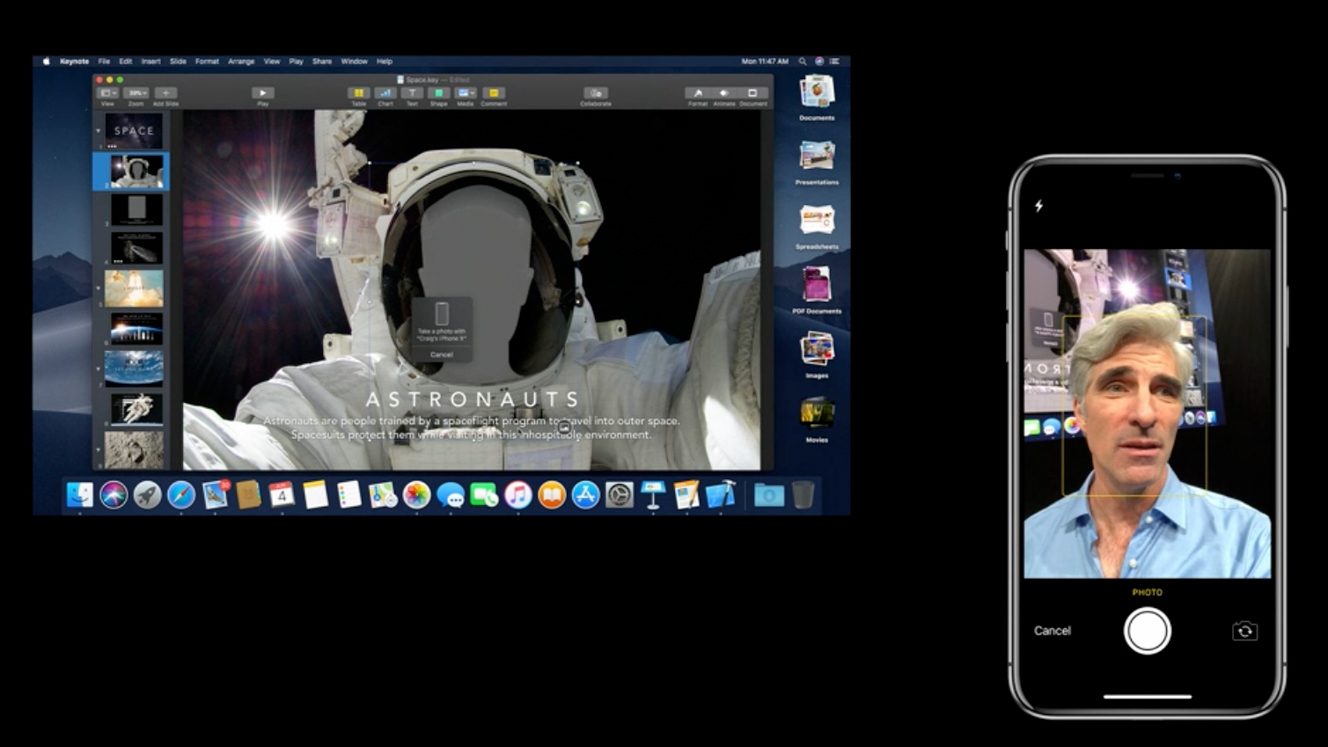Image resolution: width=1328 pixels, height=747 pixels.
Task: Click the Spotlight search icon in menu bar
Action: [803, 61]
